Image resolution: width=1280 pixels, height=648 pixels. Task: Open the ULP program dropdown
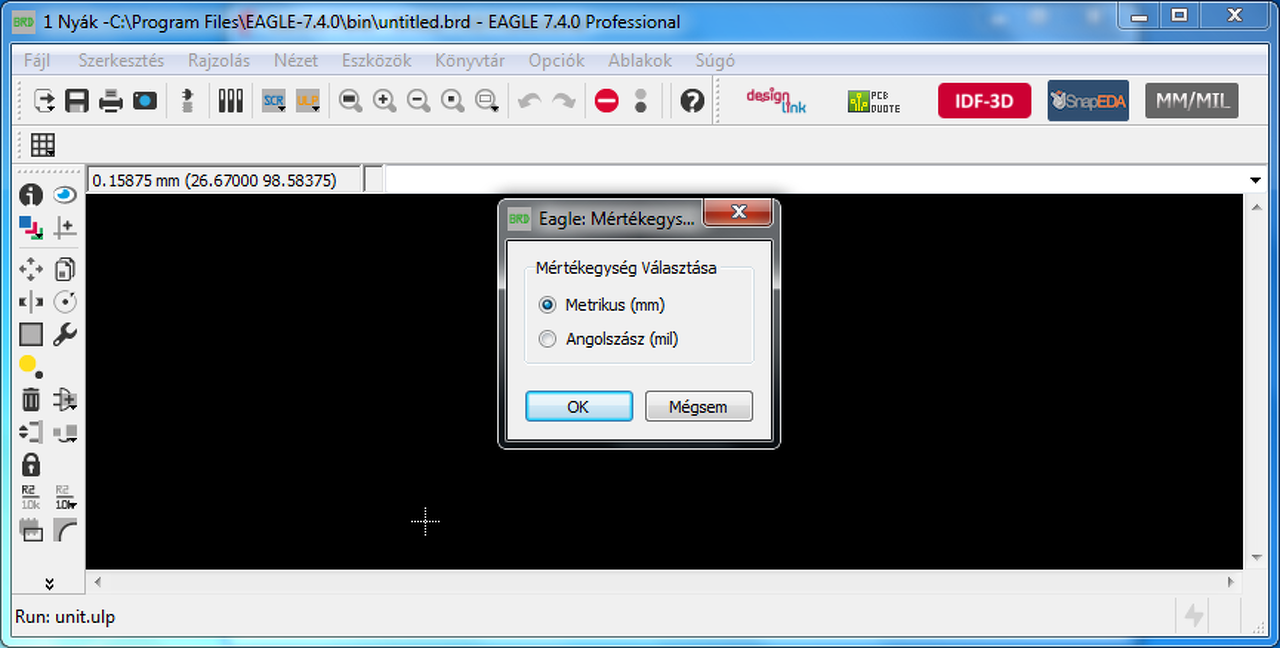pos(308,100)
